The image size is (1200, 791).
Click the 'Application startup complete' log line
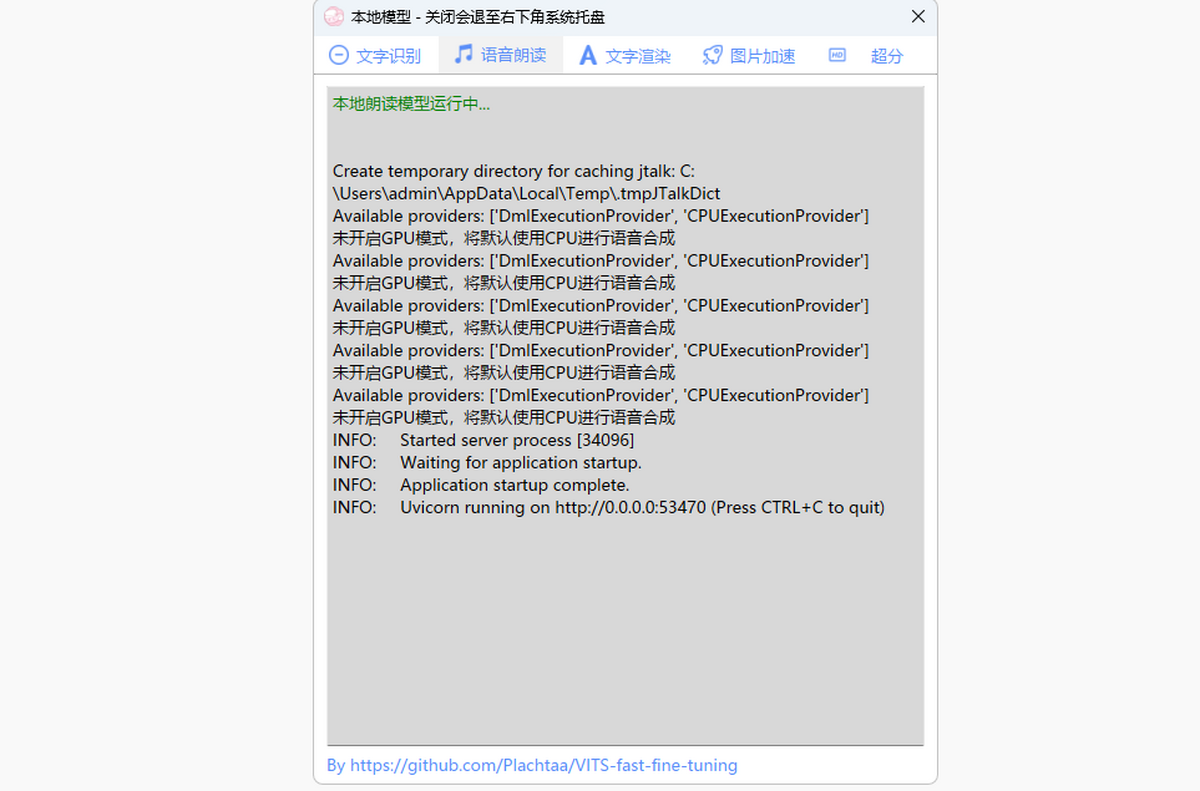coord(481,485)
